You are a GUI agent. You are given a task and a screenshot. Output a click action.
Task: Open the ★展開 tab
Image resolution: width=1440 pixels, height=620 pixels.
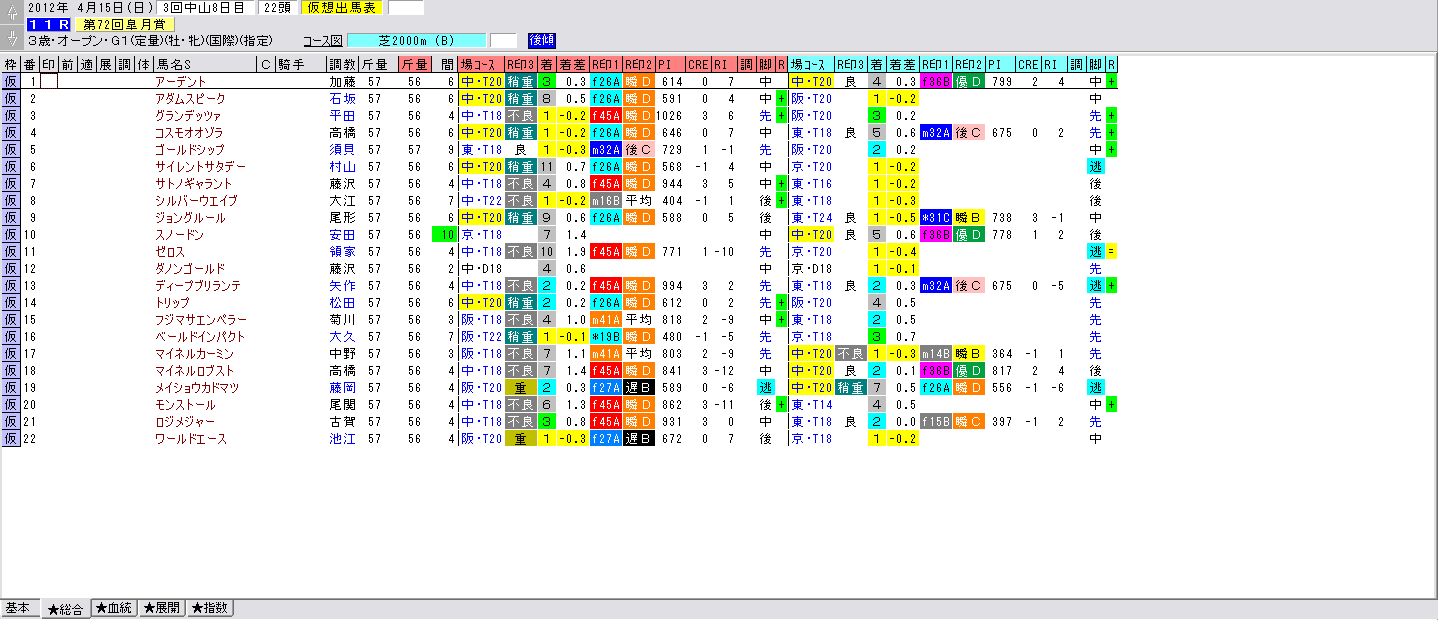162,608
